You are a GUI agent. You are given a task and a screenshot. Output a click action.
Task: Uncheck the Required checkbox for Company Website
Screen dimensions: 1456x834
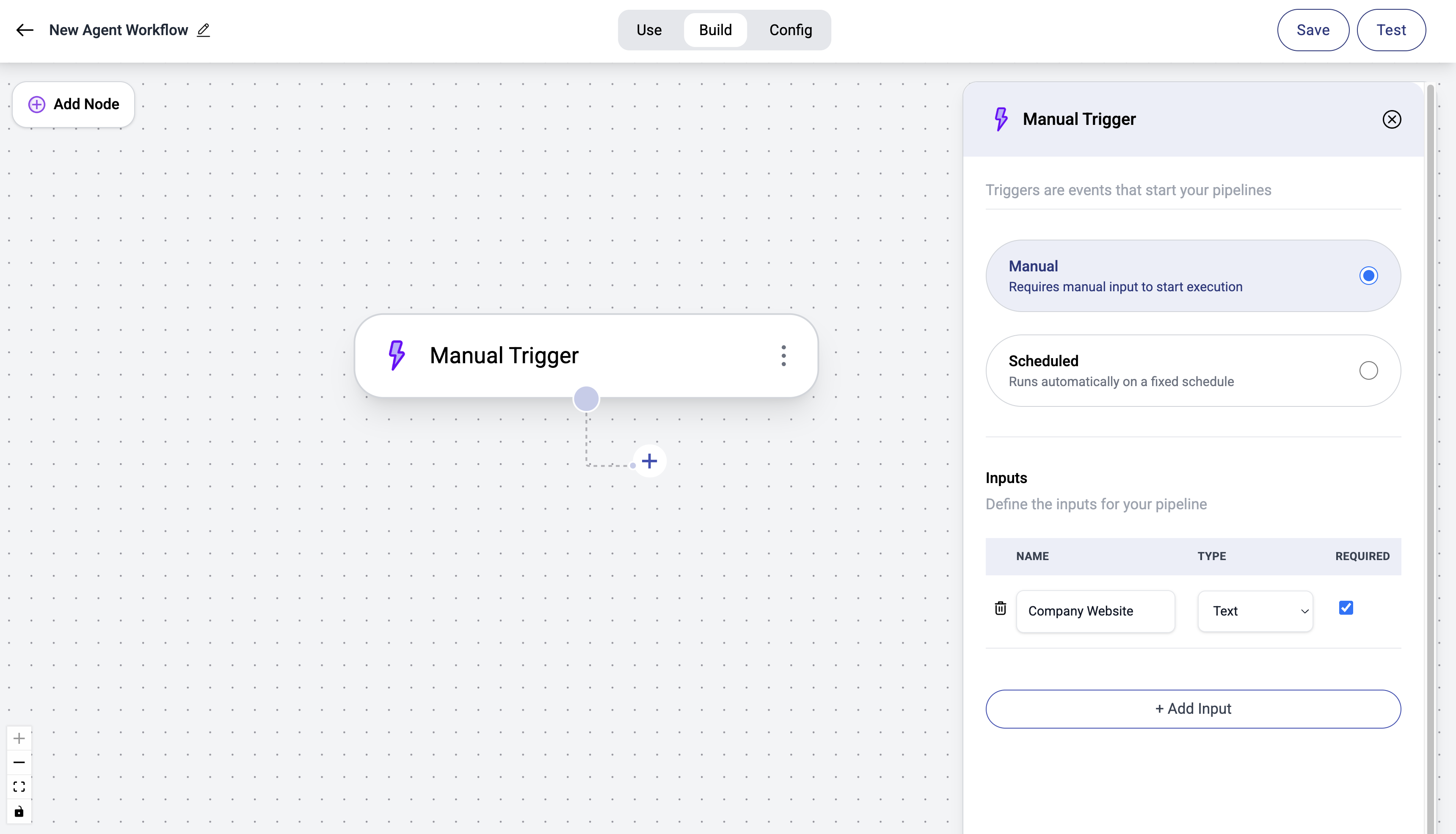(x=1347, y=607)
